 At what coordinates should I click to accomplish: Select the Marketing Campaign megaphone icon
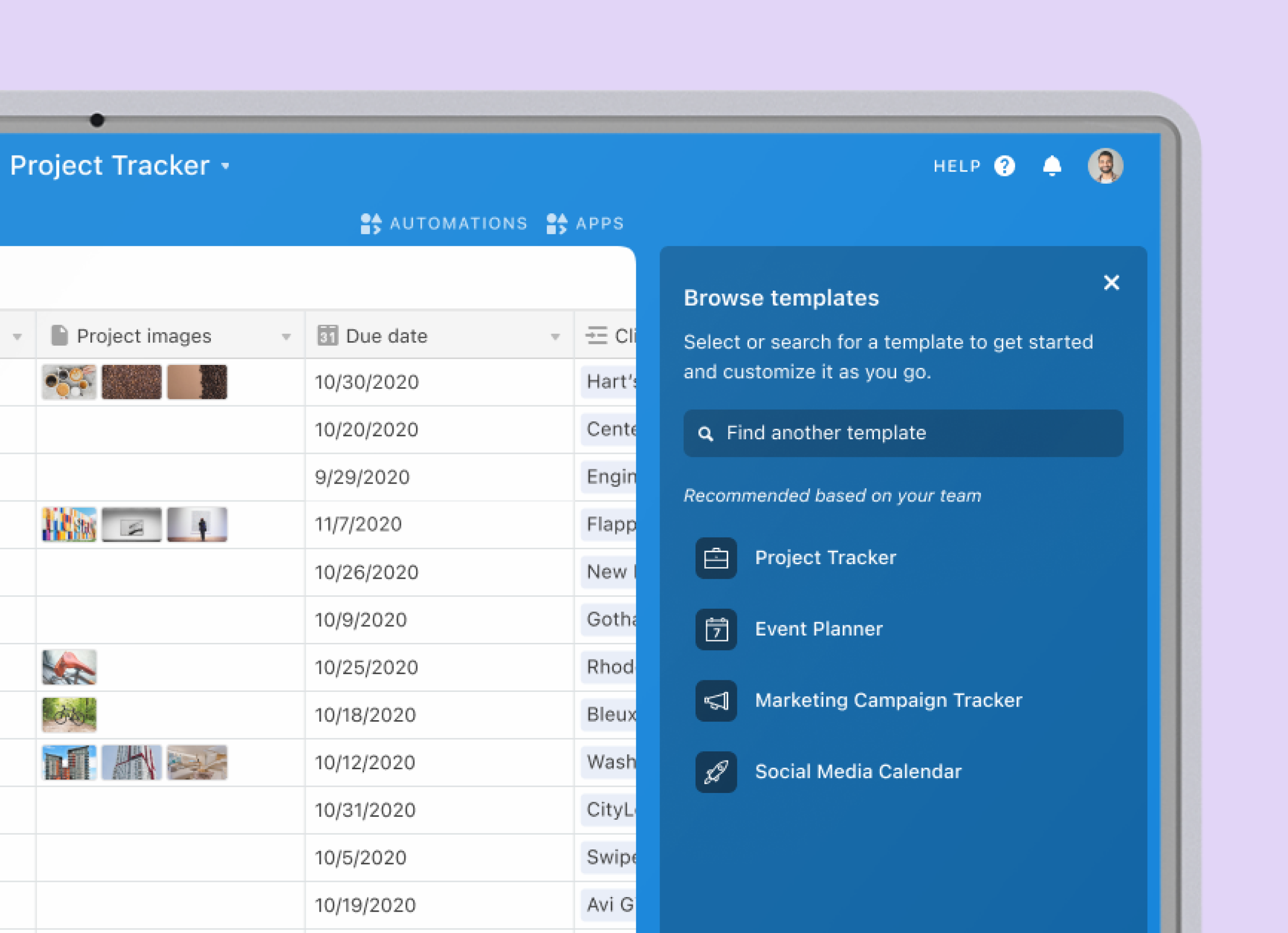tap(715, 701)
